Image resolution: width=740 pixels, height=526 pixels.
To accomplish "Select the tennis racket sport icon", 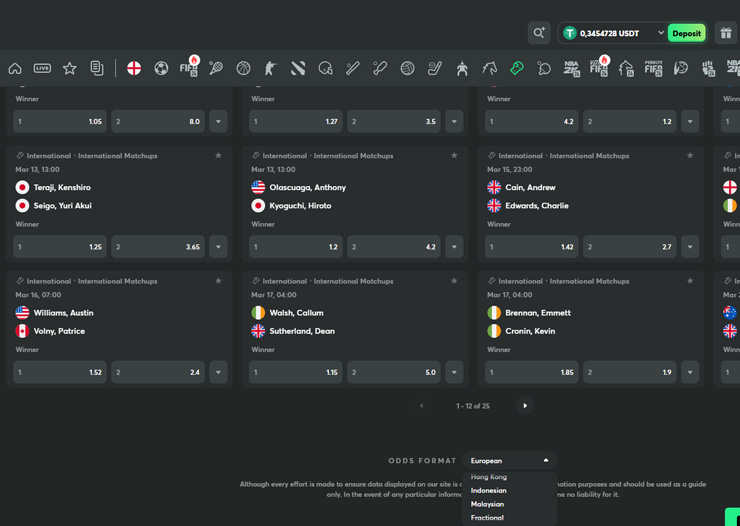I will point(216,69).
